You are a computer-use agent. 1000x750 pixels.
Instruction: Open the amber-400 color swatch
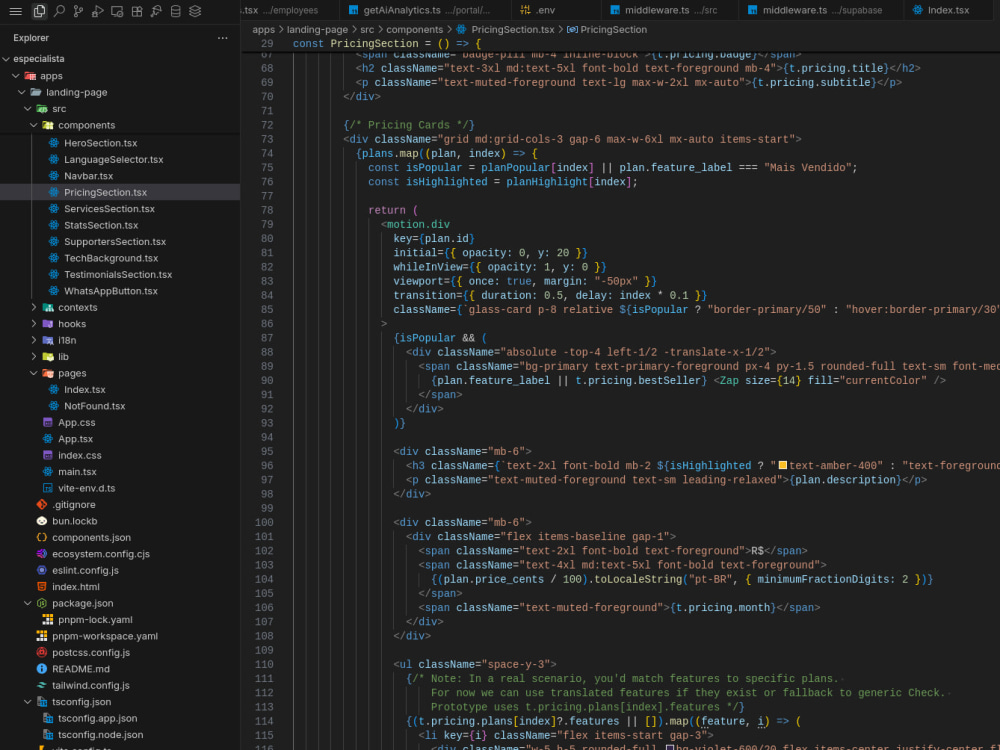tap(783, 466)
